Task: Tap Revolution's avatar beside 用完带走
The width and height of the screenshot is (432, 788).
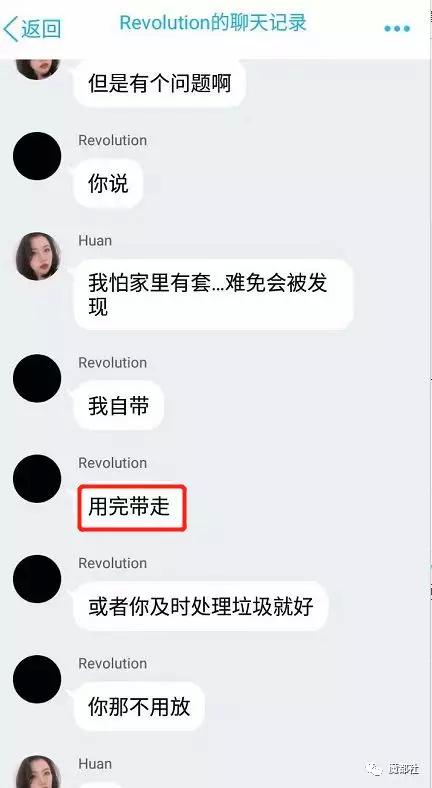Action: pyautogui.click(x=37, y=479)
